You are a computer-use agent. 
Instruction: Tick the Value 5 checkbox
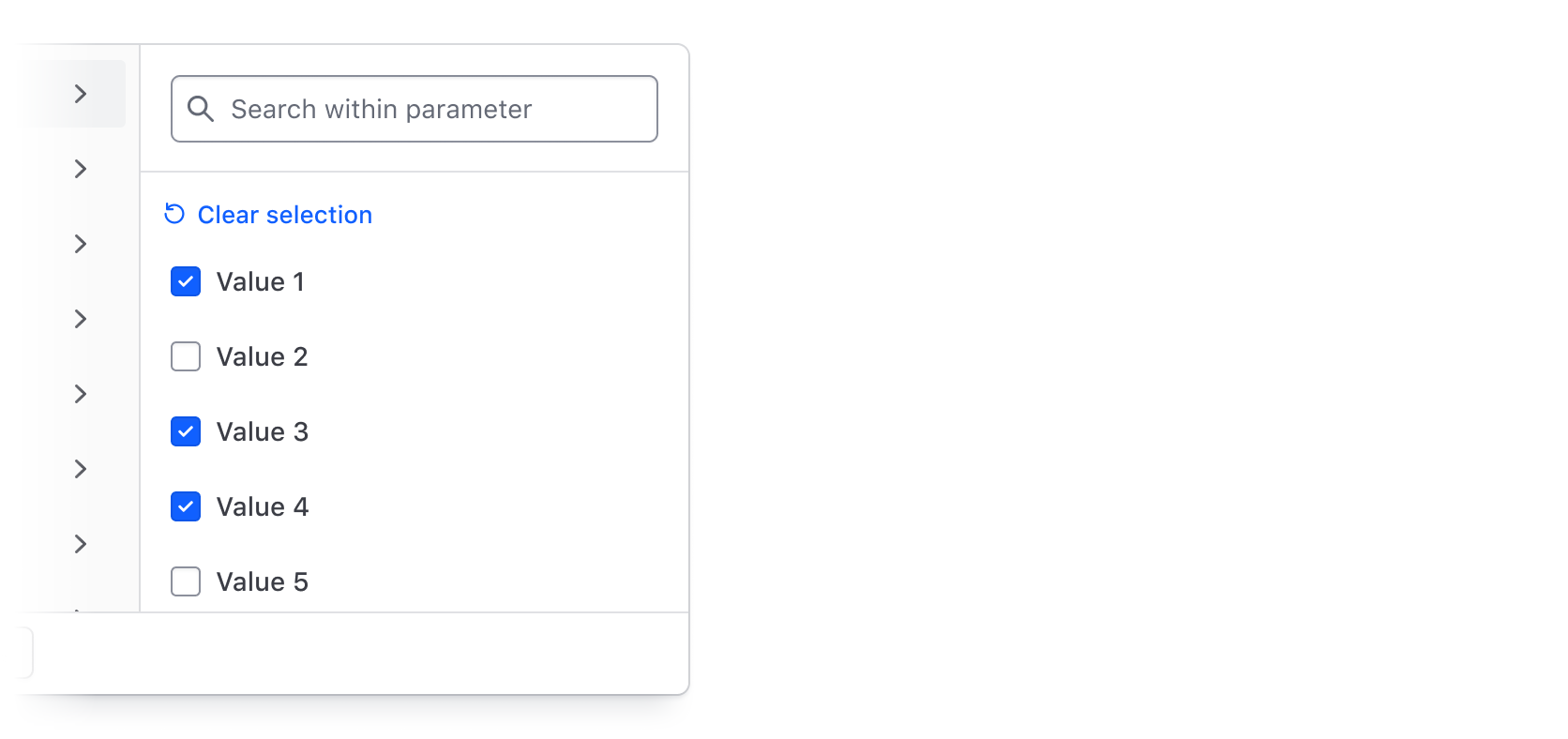coord(186,581)
